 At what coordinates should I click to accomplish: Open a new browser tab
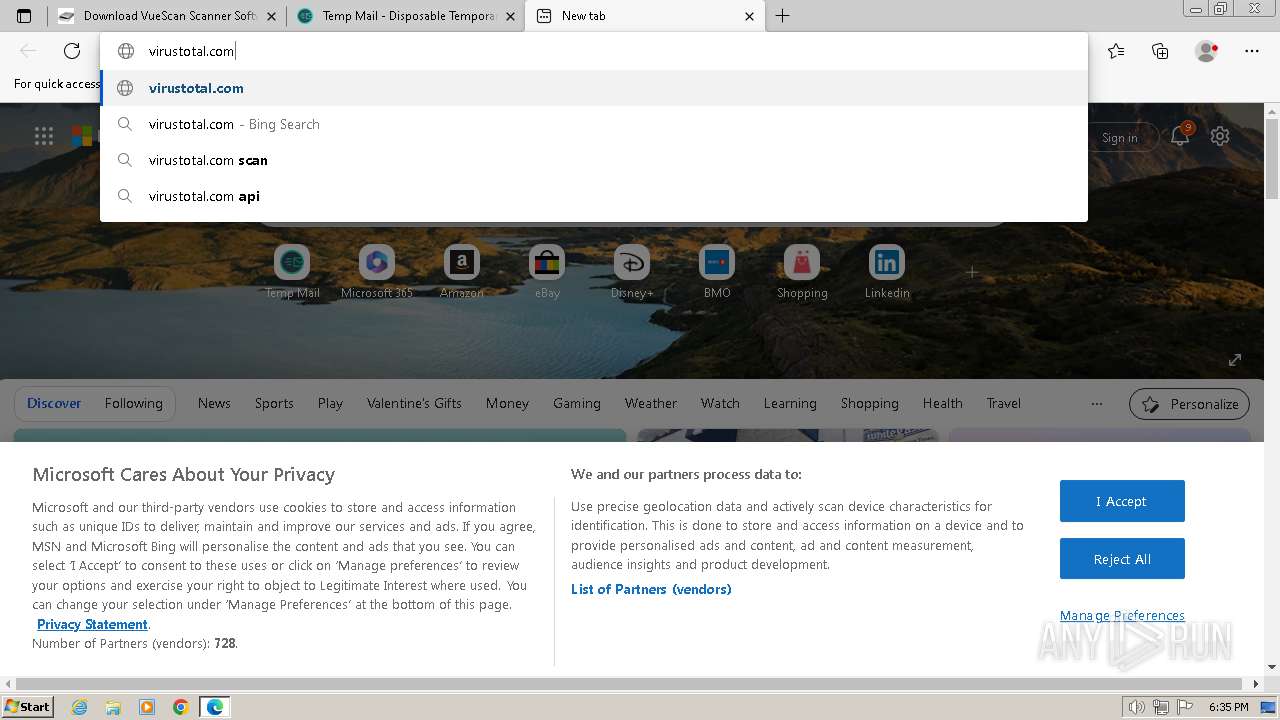783,16
